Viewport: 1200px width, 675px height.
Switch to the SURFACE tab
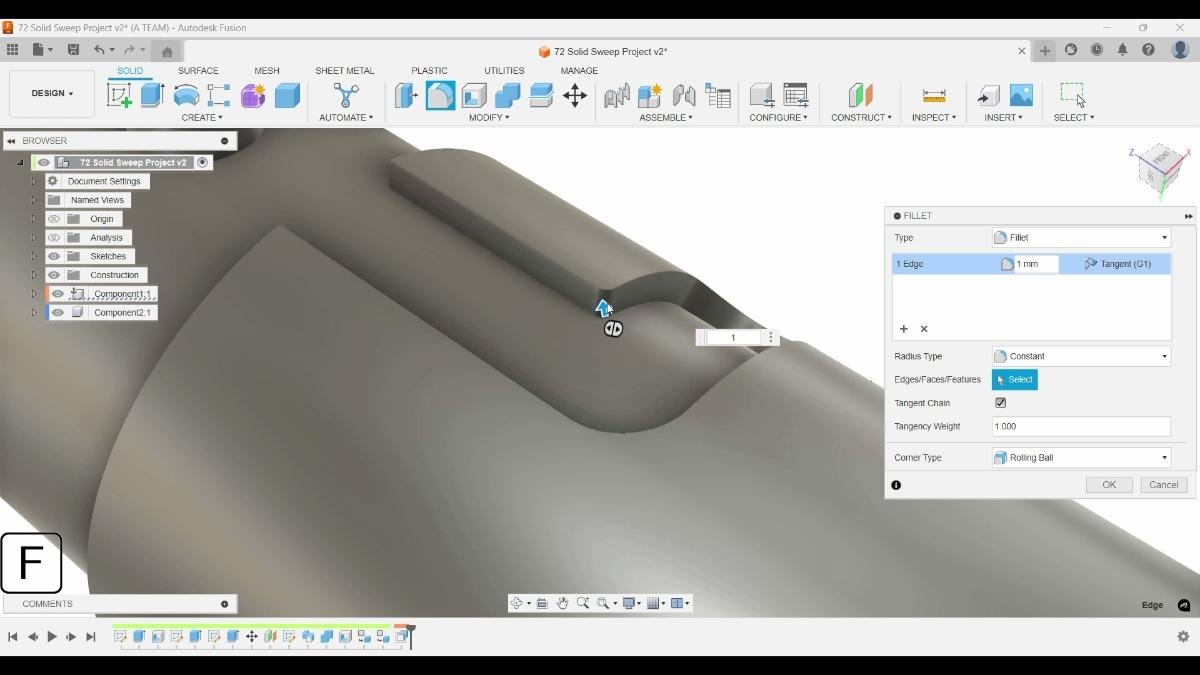tap(198, 71)
